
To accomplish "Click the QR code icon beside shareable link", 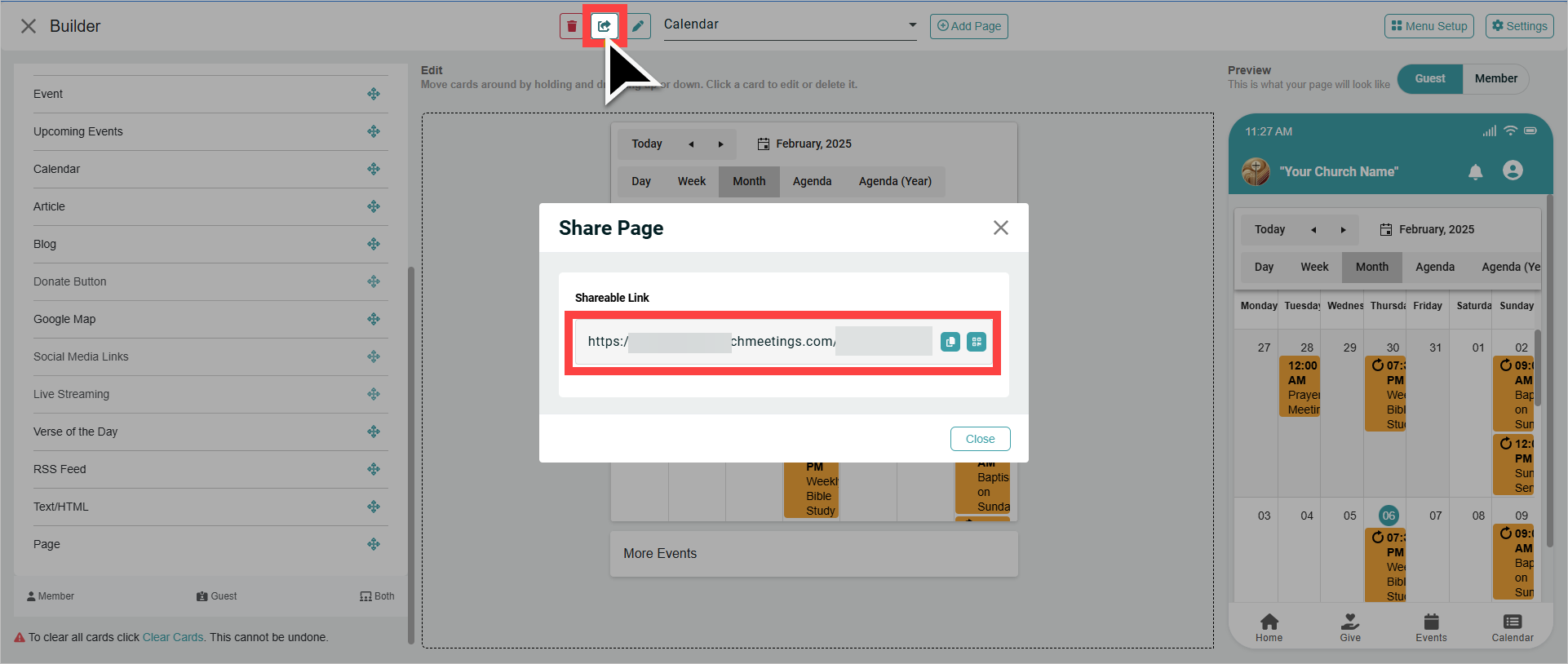I will [976, 342].
